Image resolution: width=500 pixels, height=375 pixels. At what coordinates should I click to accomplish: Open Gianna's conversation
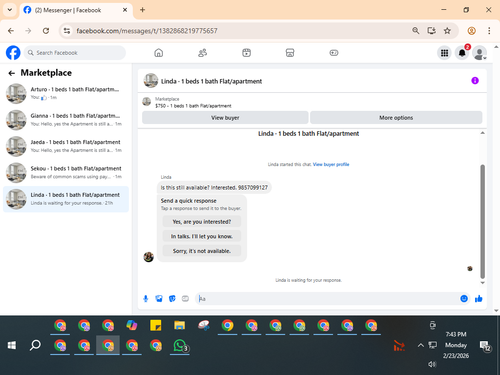pyautogui.click(x=66, y=120)
